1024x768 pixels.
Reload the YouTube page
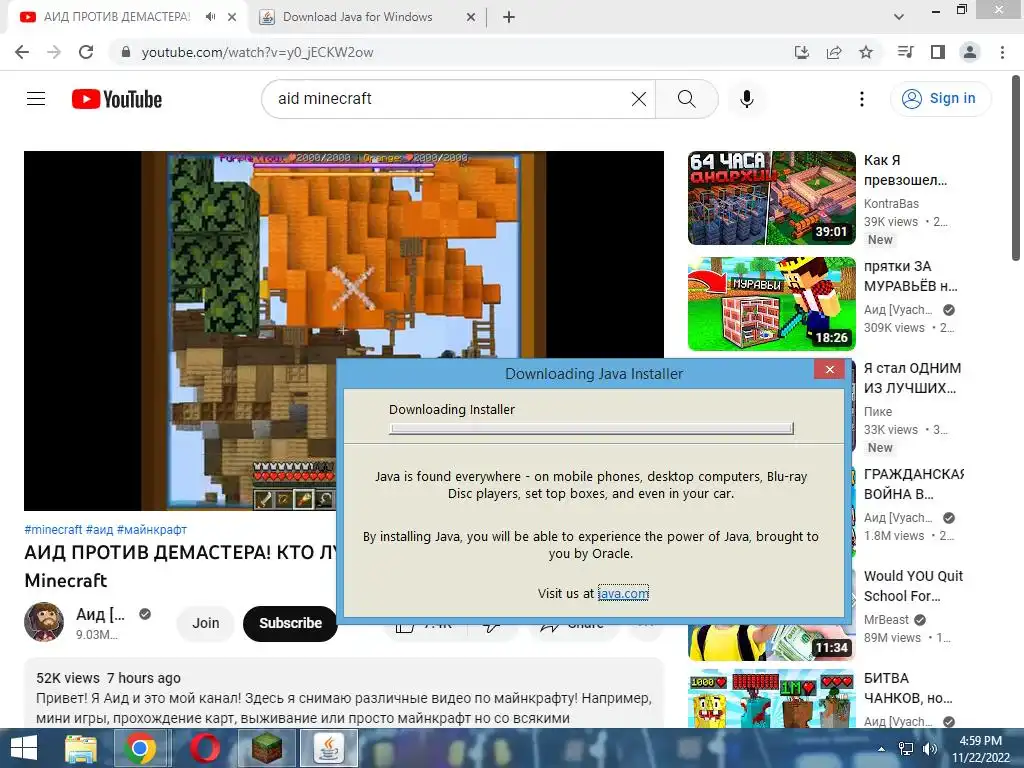[x=86, y=52]
